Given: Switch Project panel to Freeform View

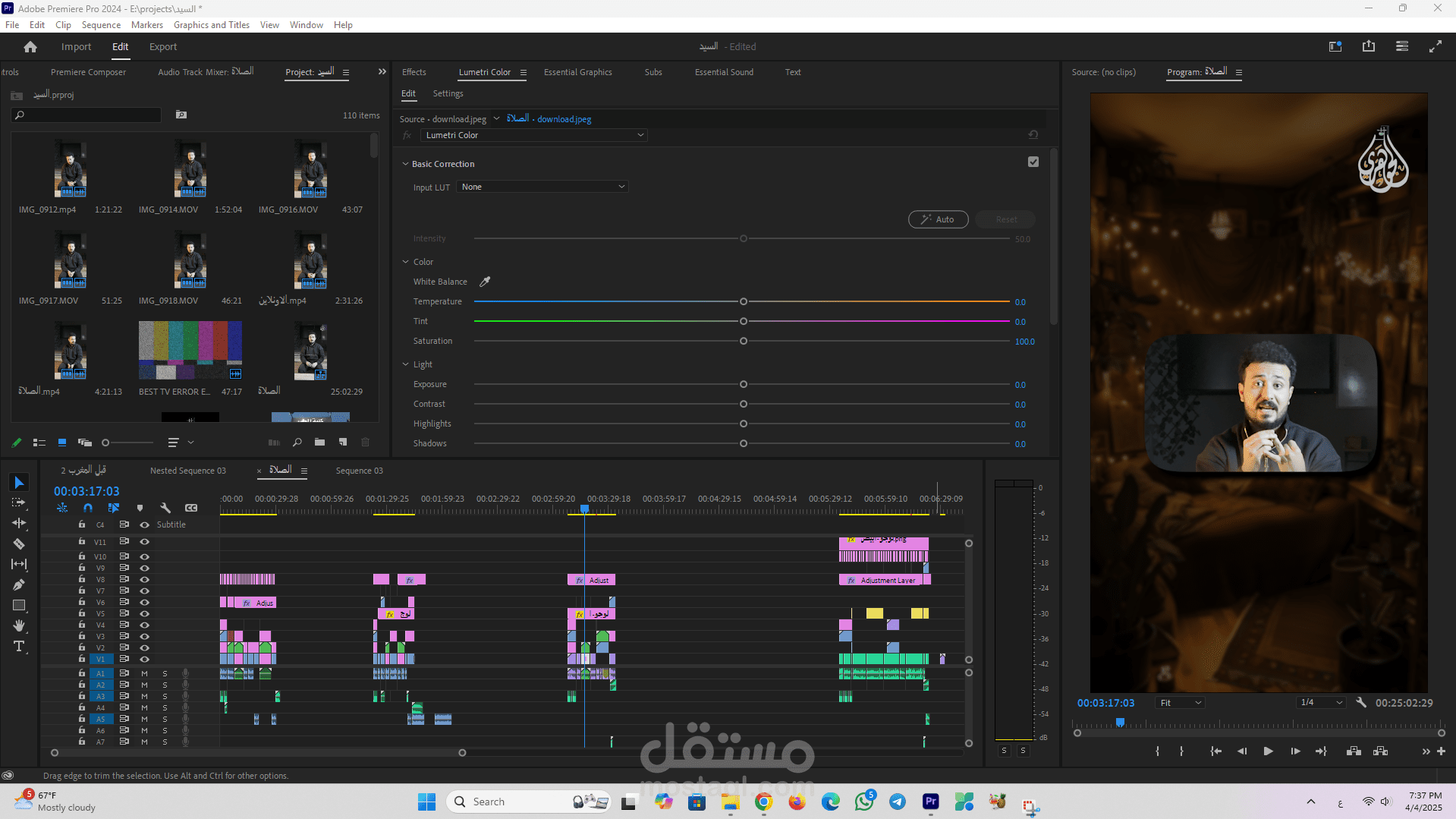Looking at the screenshot, I should 85,443.
